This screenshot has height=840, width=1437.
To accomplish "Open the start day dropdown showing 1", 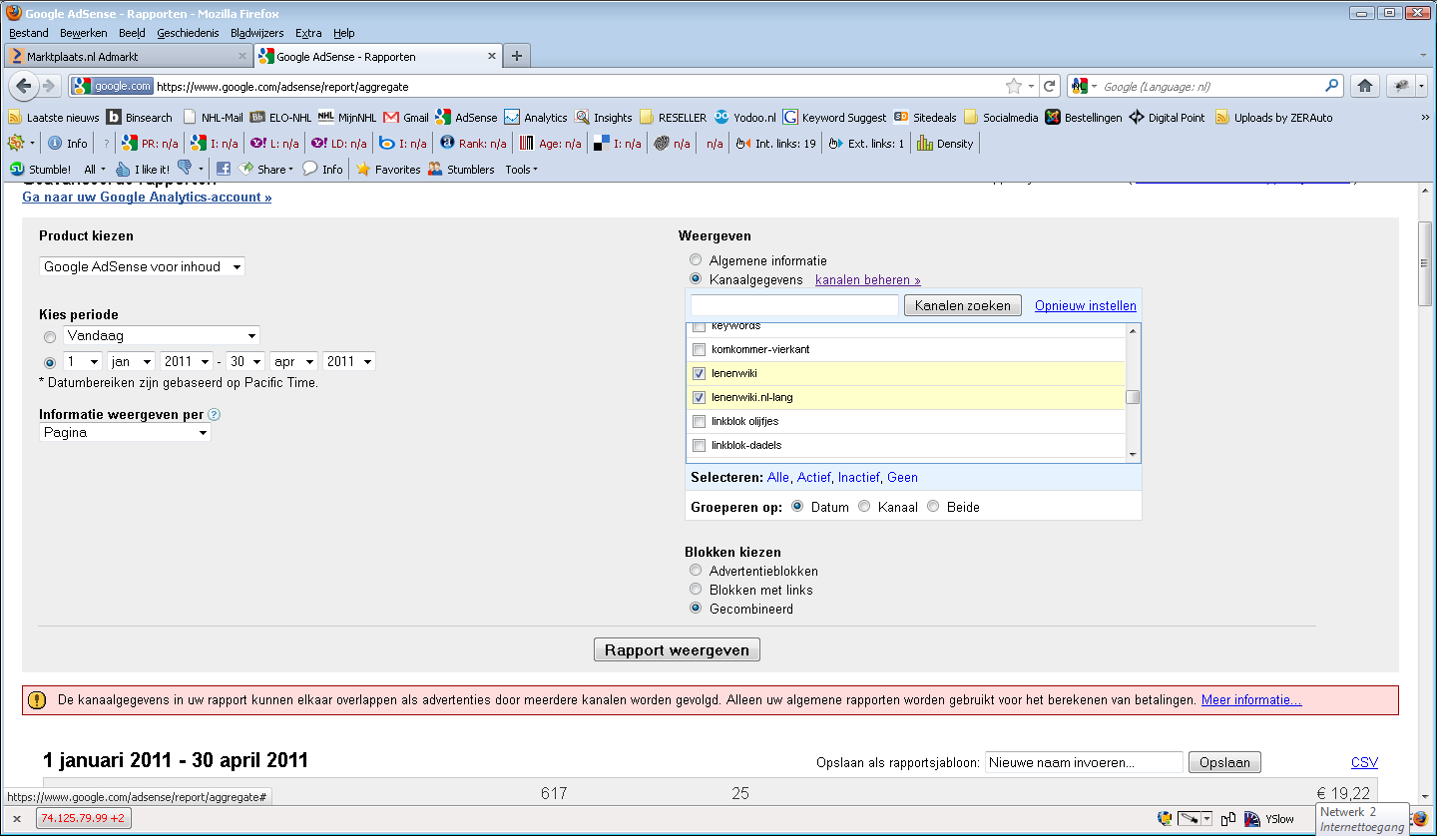I will coord(83,361).
